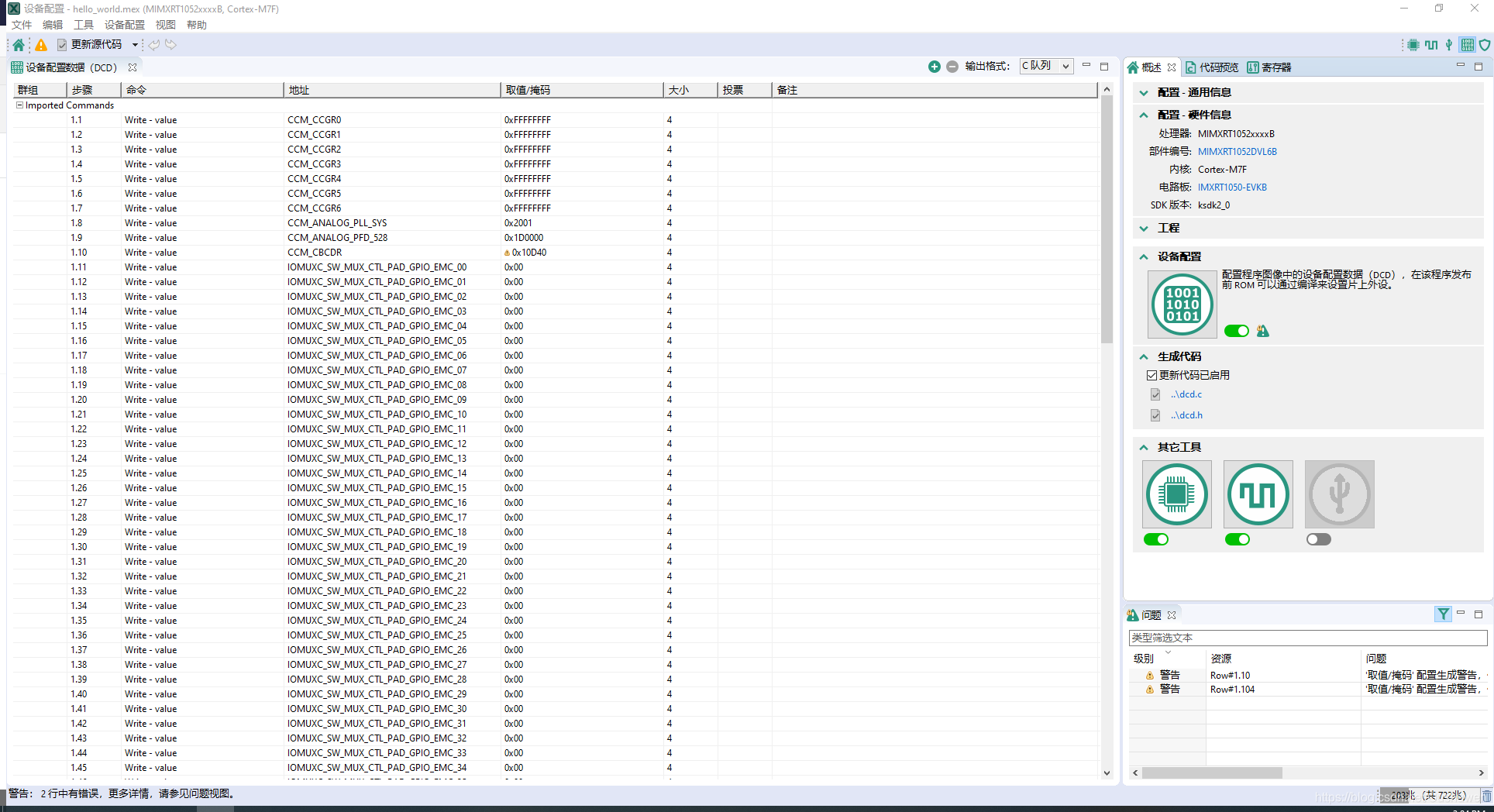
Task: Select the CCM_ANALOG_PLL_SYS address cell
Action: [x=392, y=223]
